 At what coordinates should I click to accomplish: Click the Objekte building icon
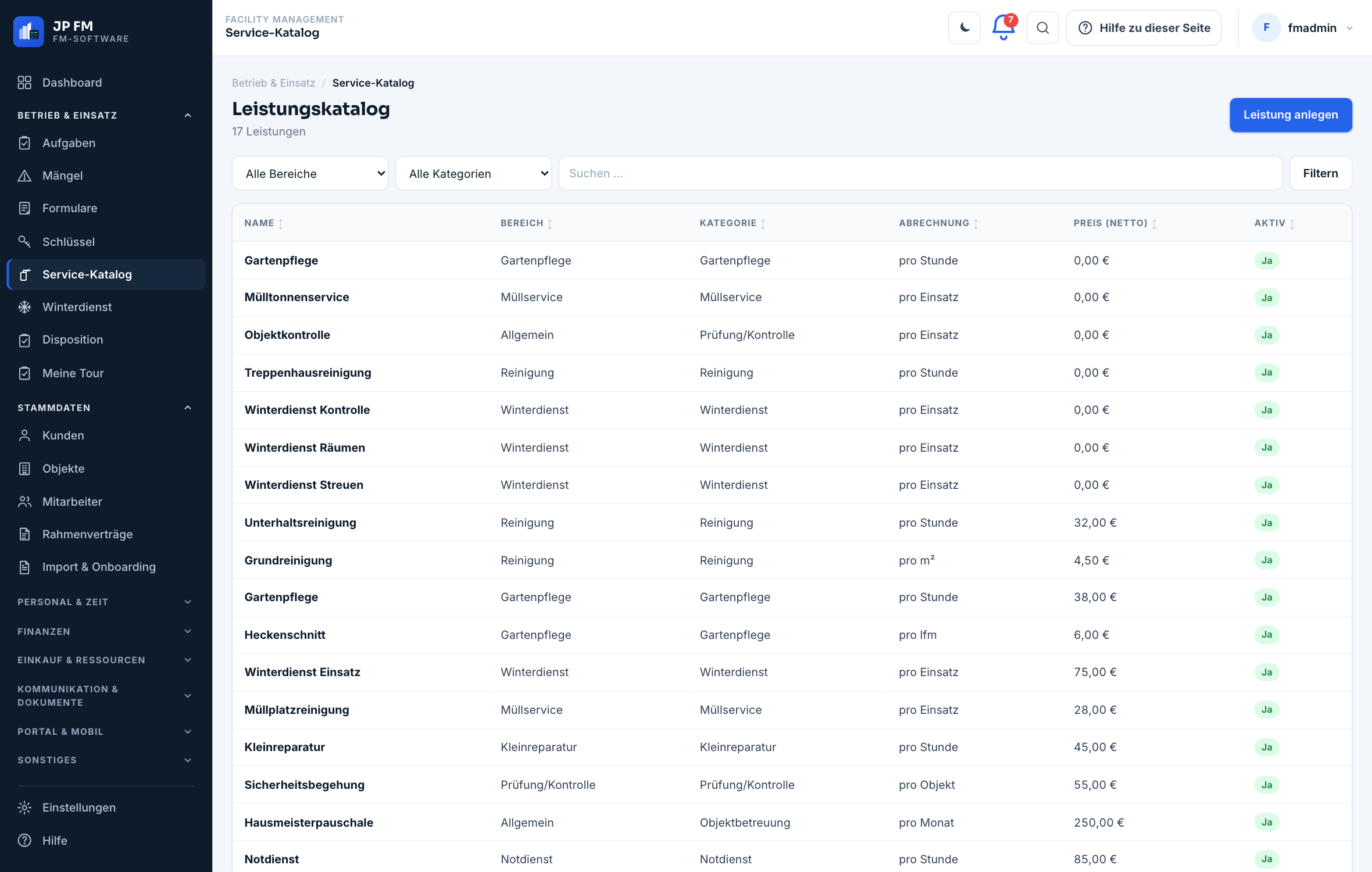pos(24,469)
